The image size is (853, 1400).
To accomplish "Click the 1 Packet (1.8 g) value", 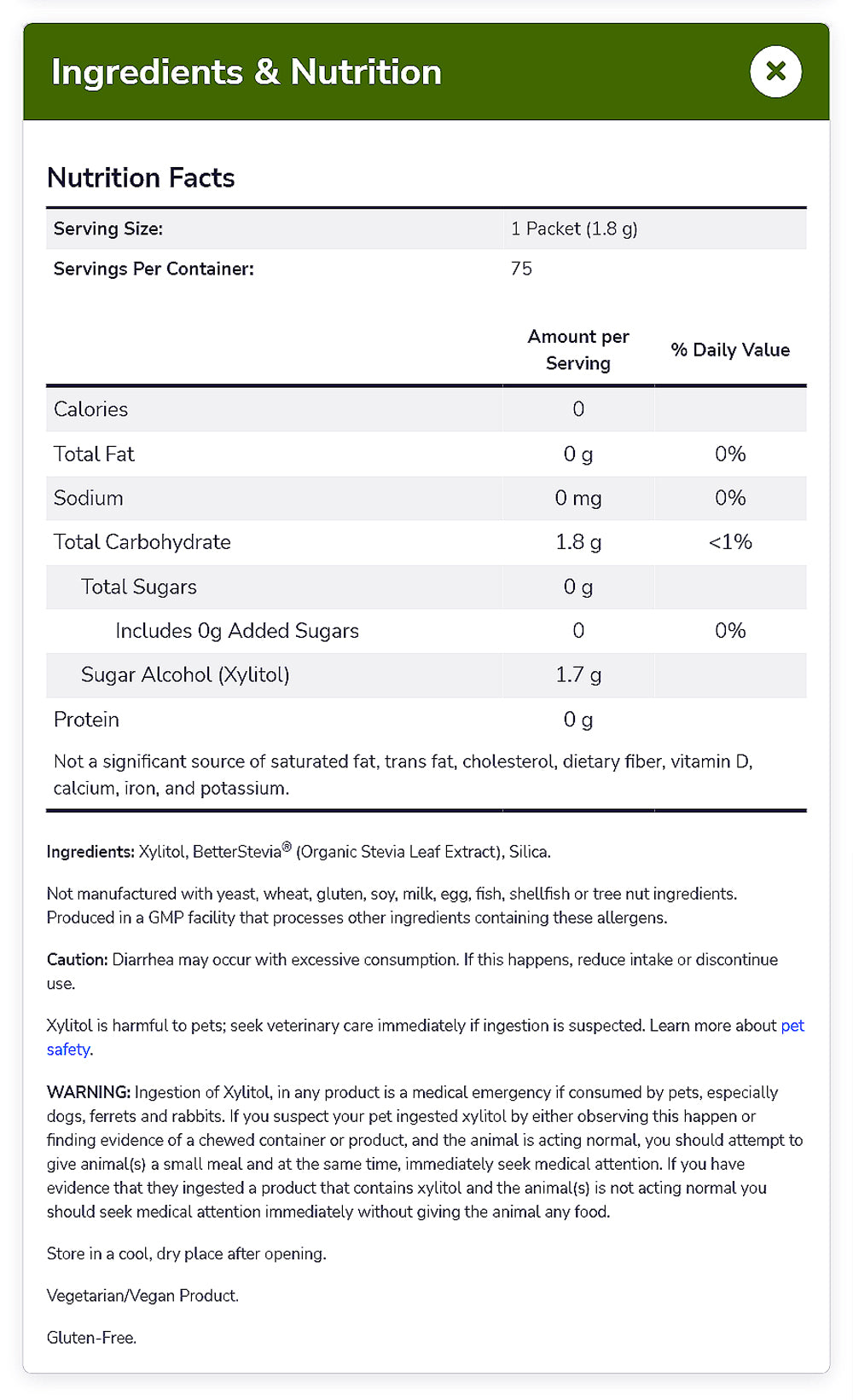I will [574, 229].
